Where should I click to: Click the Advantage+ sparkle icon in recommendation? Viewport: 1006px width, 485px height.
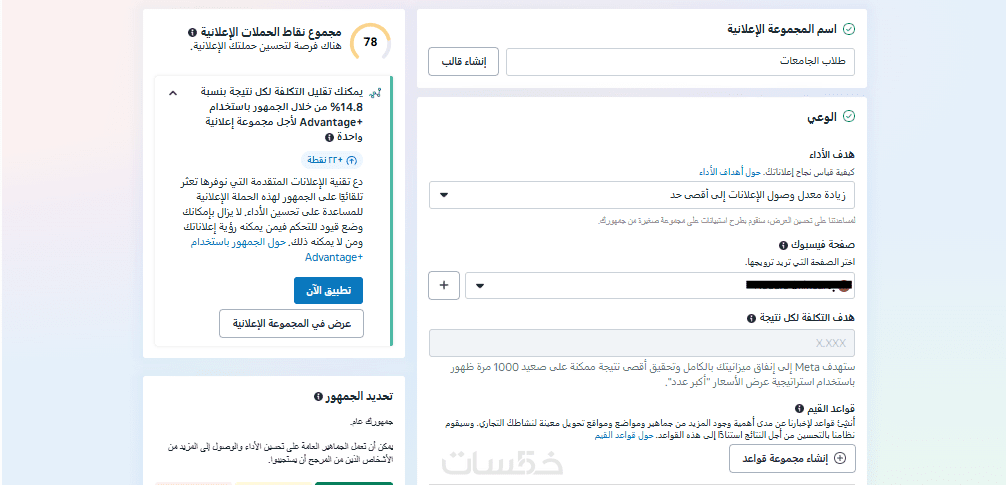pos(377,92)
